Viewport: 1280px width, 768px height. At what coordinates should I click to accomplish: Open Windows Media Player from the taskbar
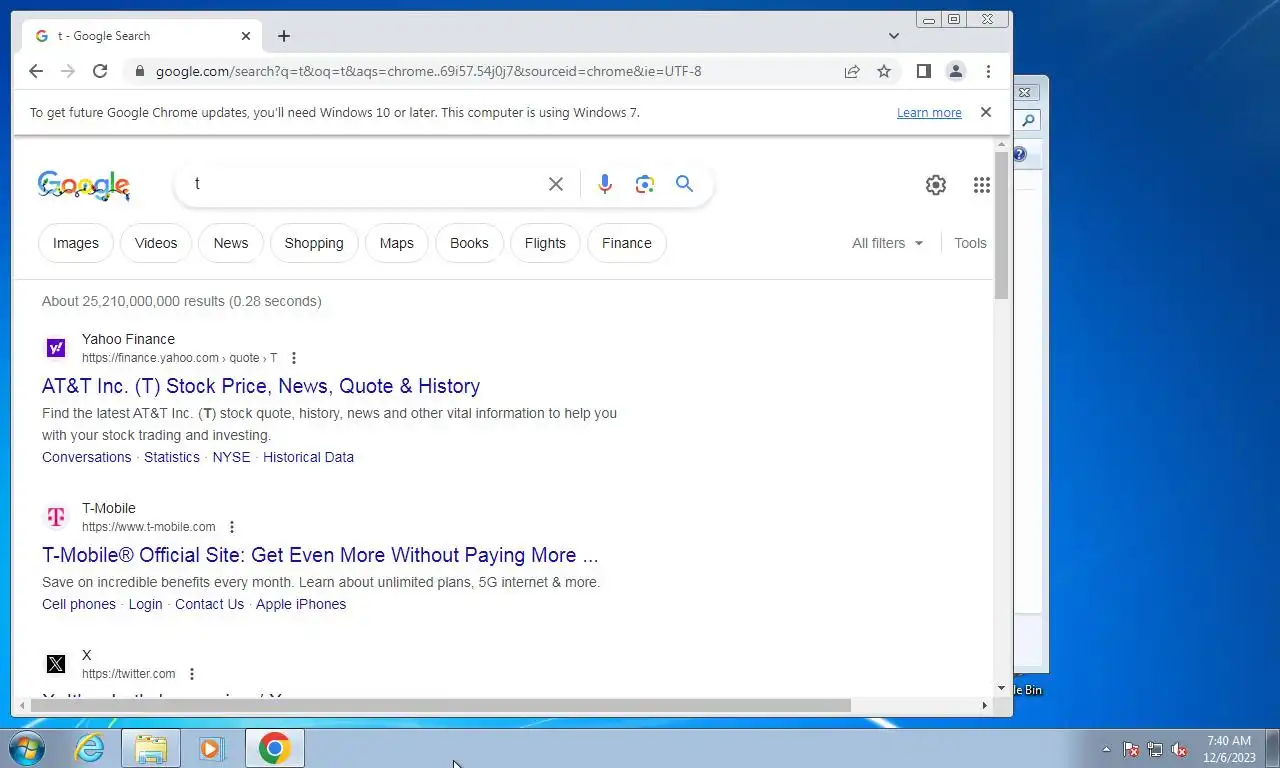(211, 748)
